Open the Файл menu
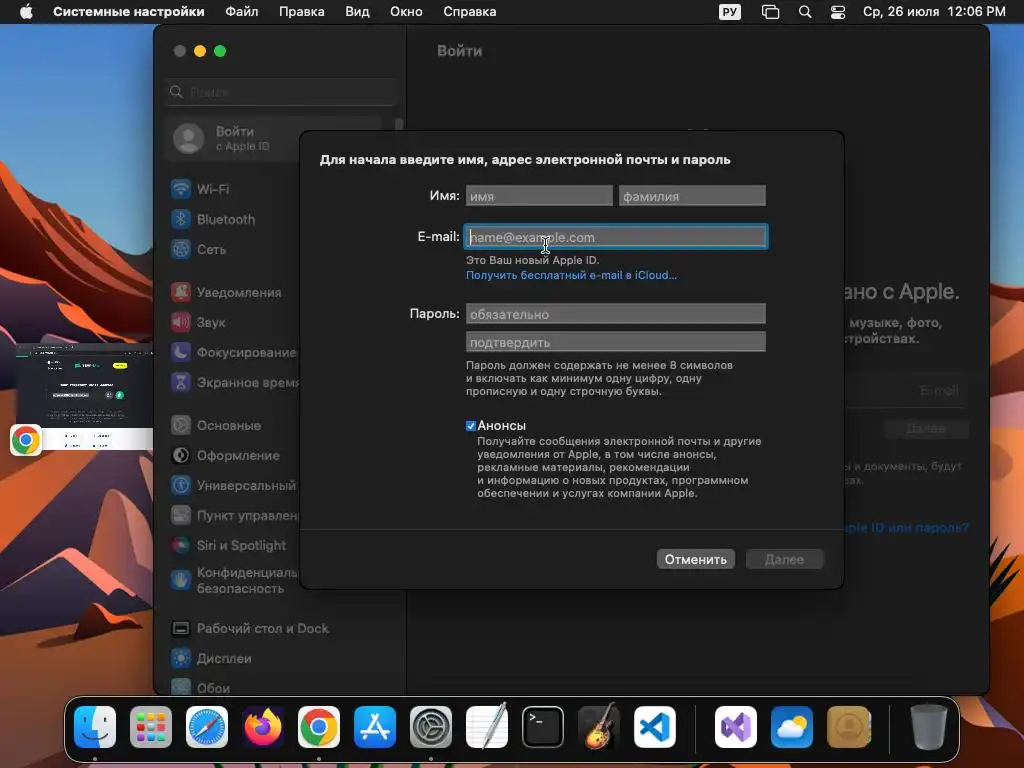The image size is (1024, 768). 242,12
